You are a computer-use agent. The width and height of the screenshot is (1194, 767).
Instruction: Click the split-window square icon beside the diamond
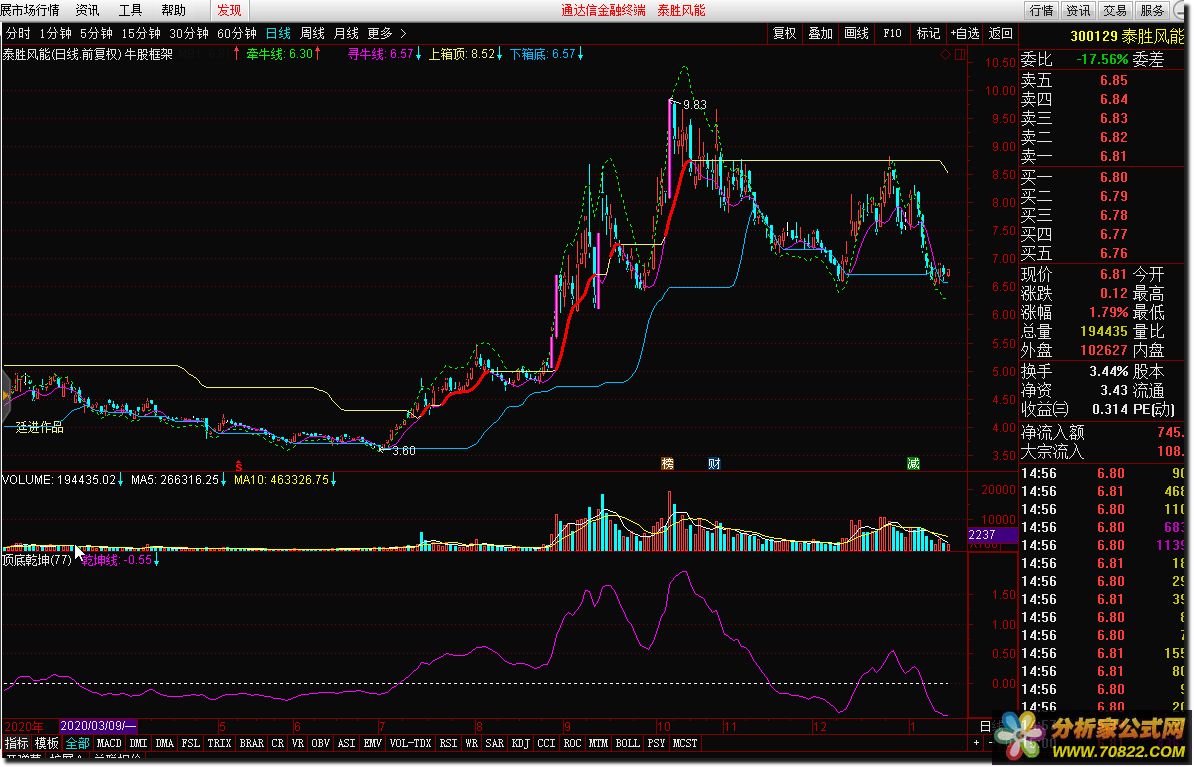coord(959,54)
